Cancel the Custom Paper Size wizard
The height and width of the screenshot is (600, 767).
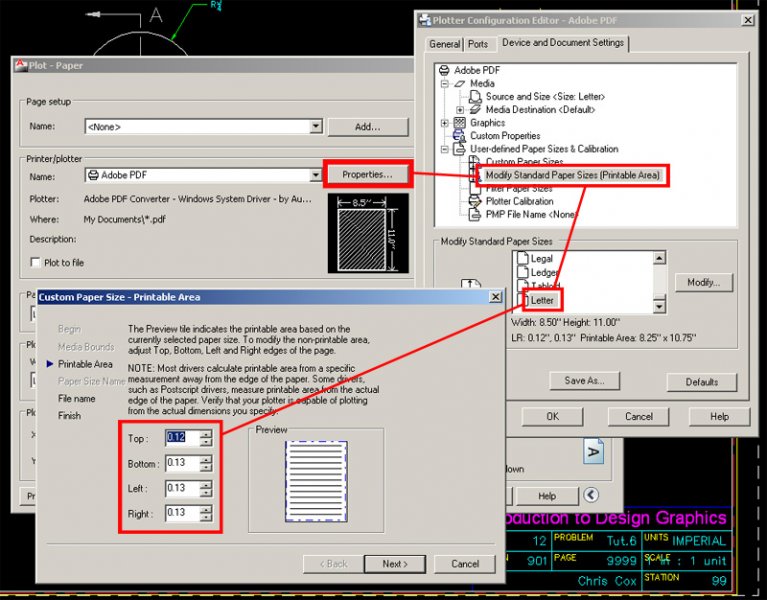click(x=465, y=564)
